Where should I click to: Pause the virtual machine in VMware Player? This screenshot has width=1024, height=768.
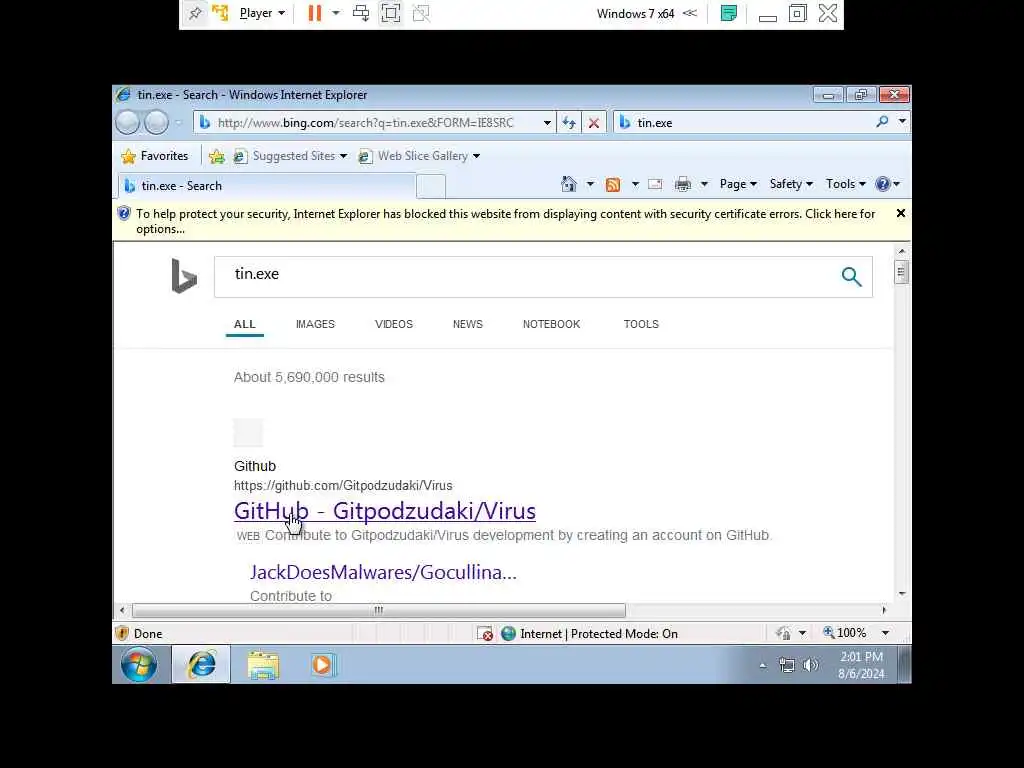315,13
